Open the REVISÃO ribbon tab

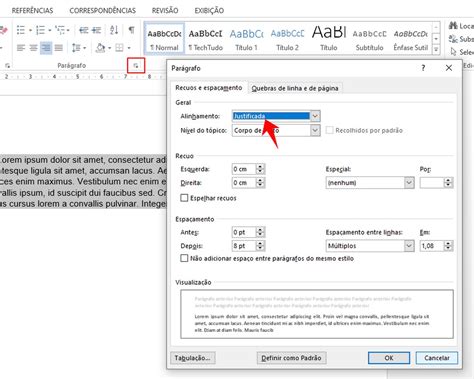click(165, 10)
